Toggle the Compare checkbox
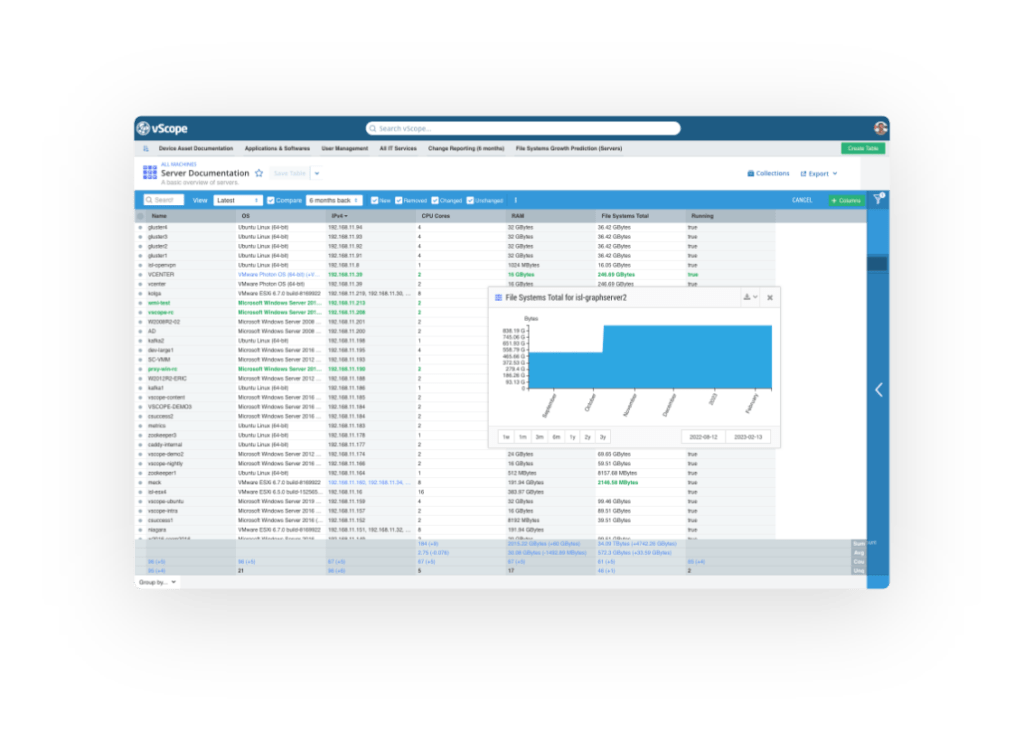 pos(271,200)
